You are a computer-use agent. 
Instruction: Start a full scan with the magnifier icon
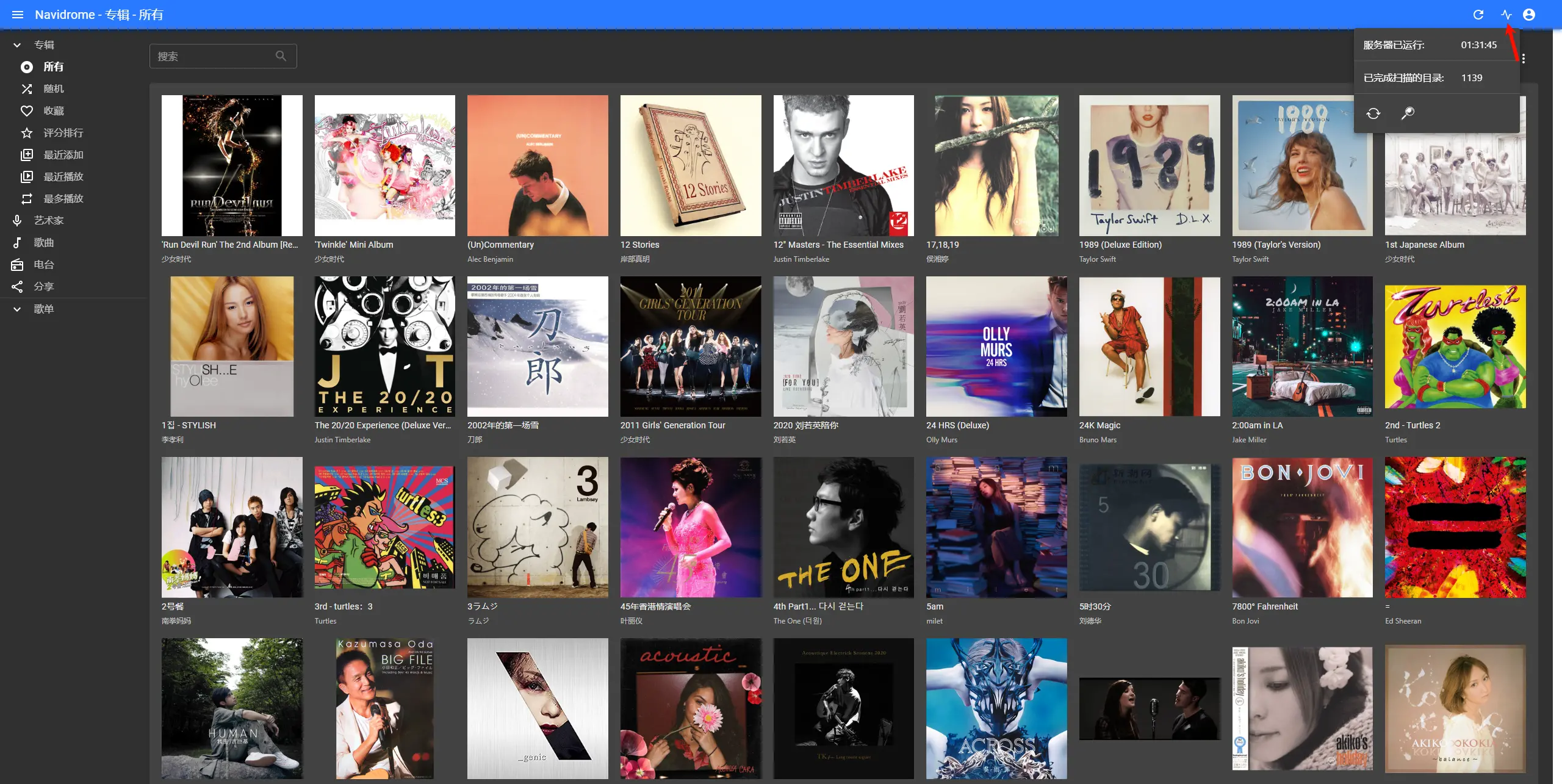(1408, 113)
